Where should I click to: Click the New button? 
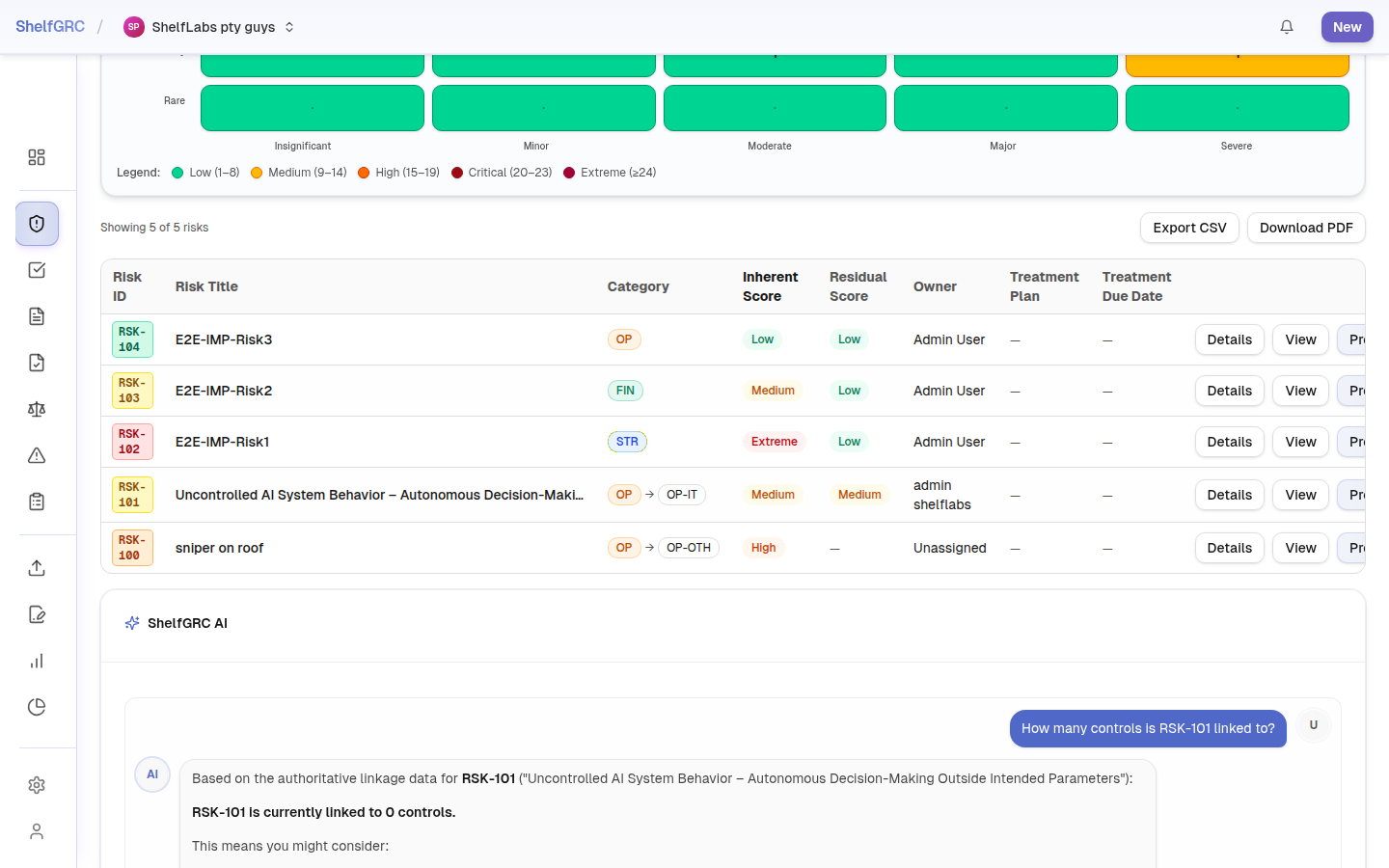pyautogui.click(x=1347, y=27)
